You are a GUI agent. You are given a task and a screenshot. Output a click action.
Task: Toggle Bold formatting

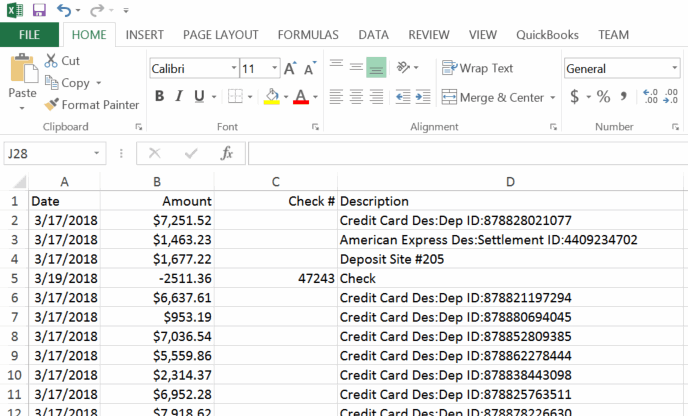pyautogui.click(x=159, y=97)
